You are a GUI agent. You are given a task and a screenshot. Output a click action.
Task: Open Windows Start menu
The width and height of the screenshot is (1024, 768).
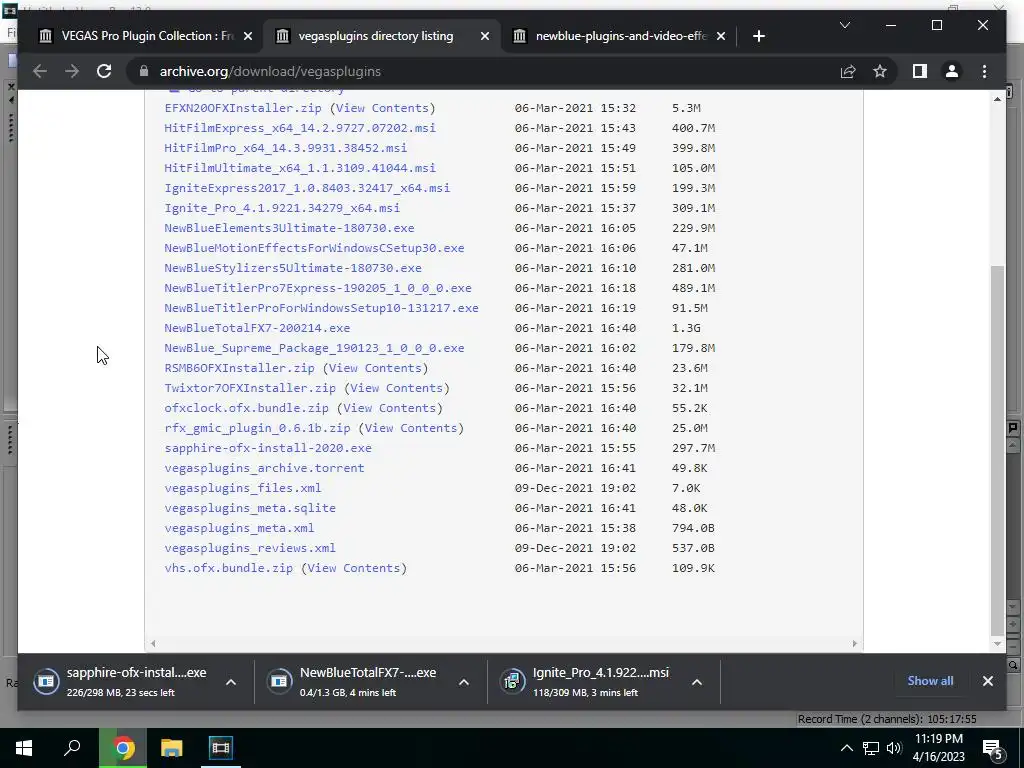click(24, 748)
